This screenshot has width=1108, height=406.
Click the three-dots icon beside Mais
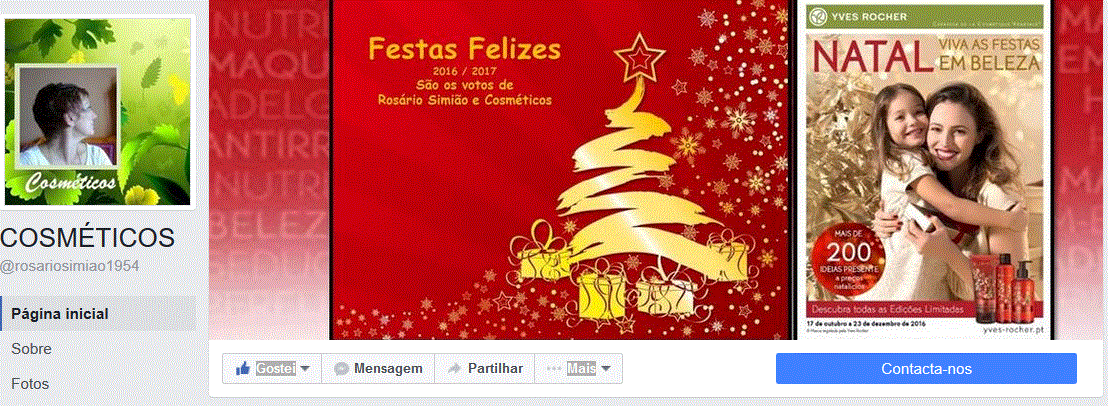click(555, 369)
